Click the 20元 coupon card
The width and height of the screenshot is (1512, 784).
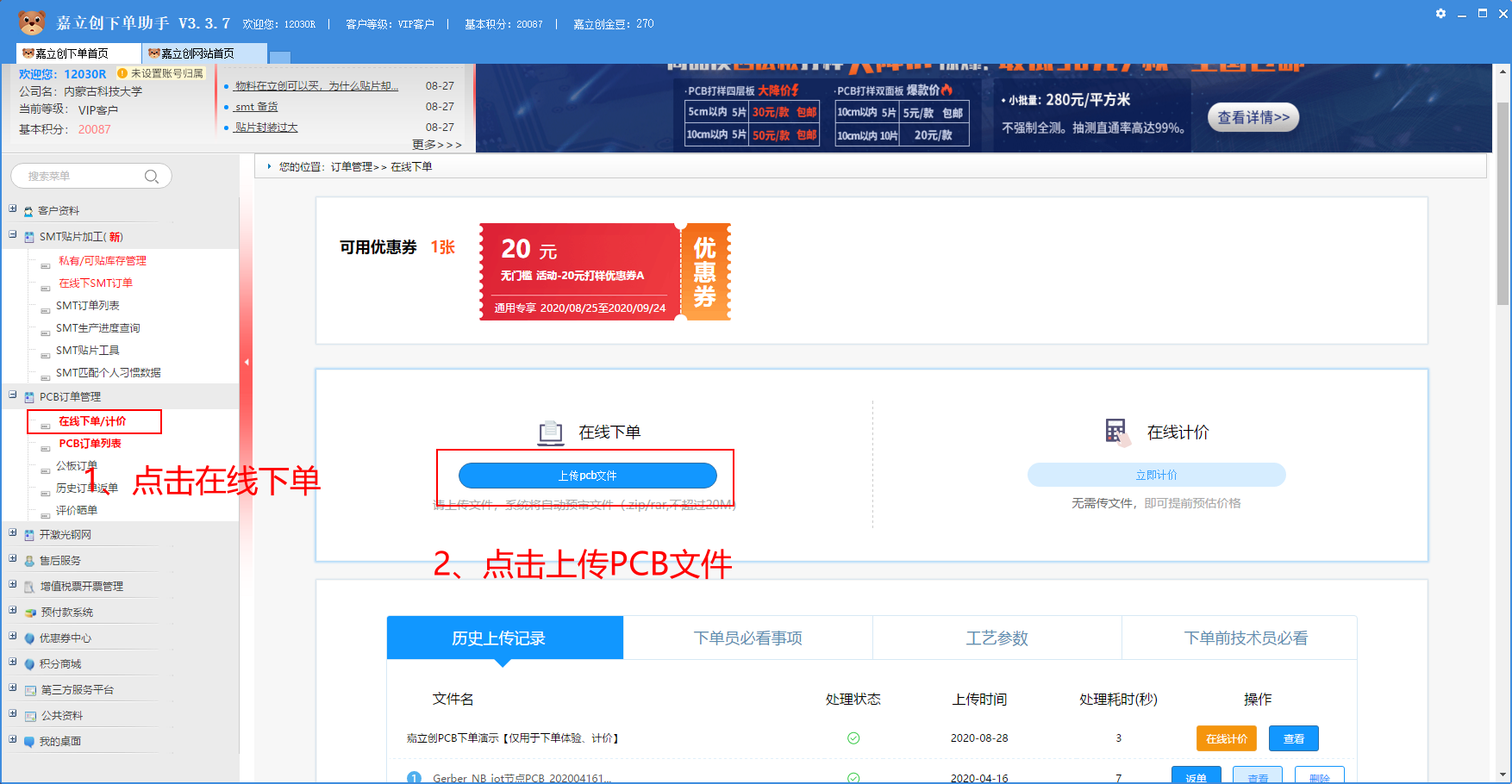click(x=605, y=272)
